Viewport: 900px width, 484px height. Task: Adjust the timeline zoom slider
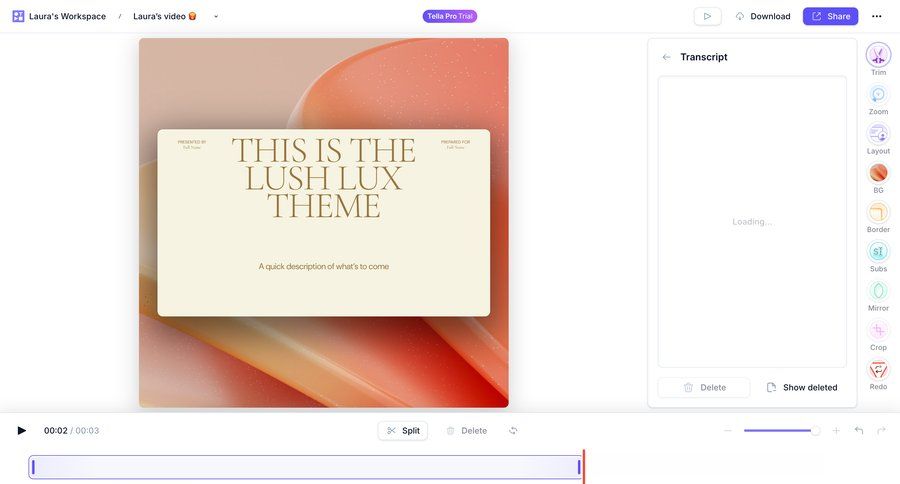click(782, 431)
